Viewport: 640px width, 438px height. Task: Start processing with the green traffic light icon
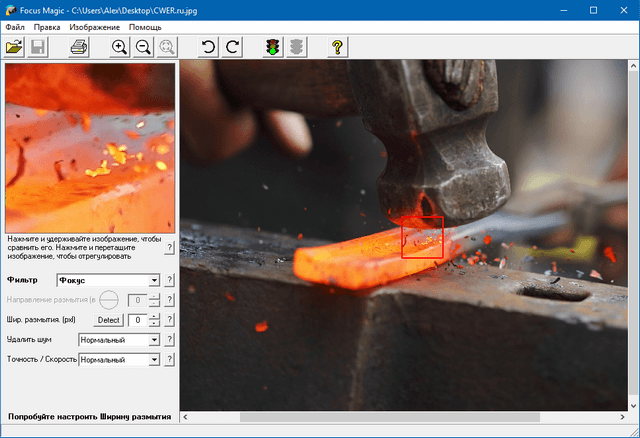pyautogui.click(x=272, y=47)
